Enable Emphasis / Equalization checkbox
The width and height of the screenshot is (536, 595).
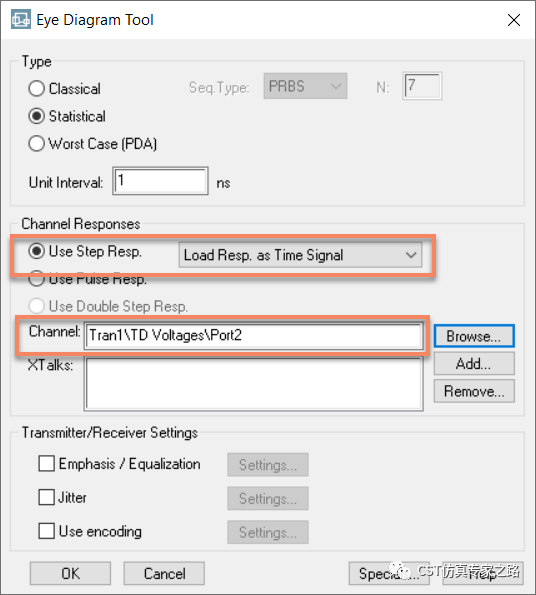coord(46,464)
